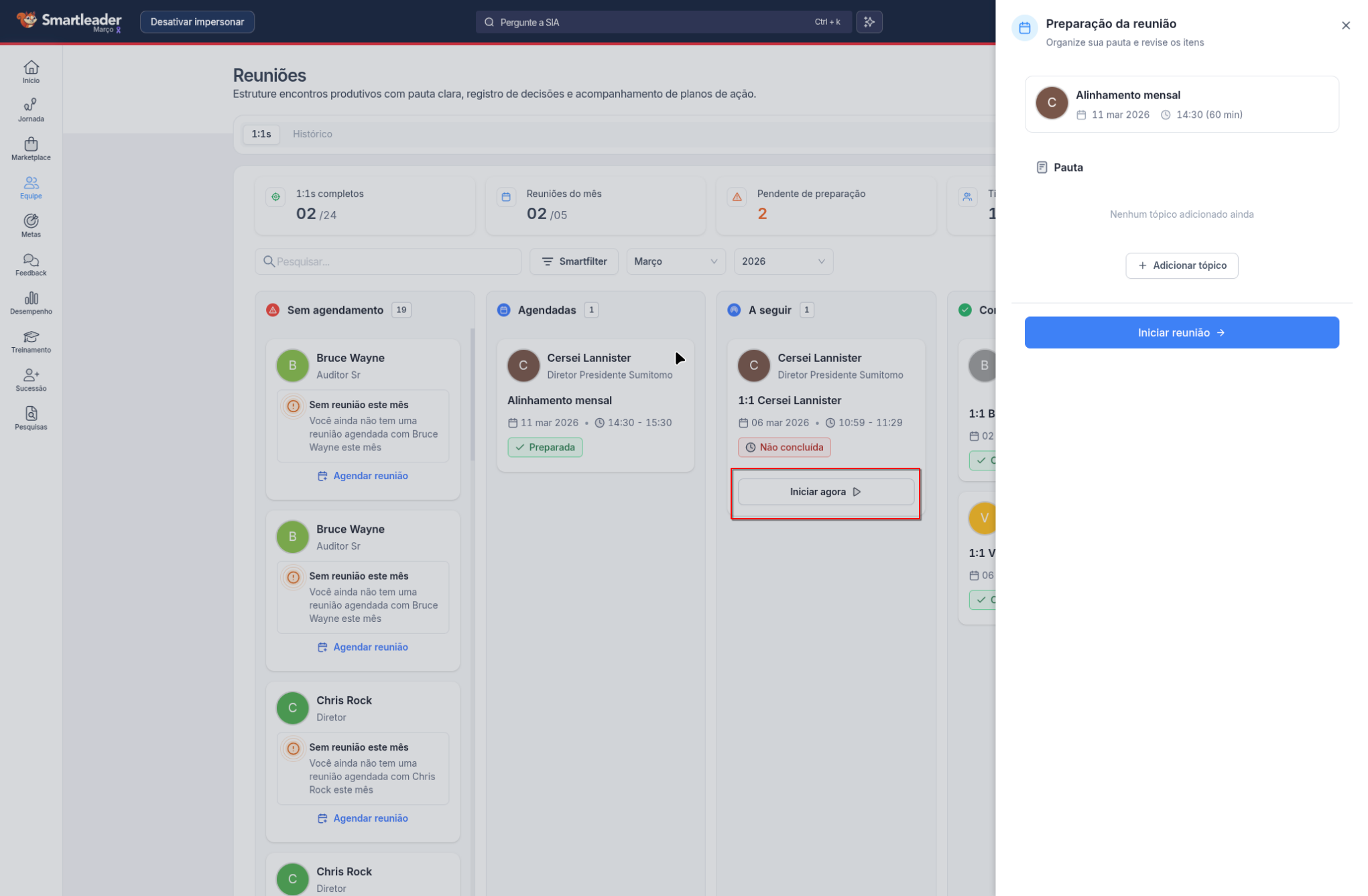Open the 2026 year dropdown
Viewport: 1368px width, 896px height.
[x=782, y=261]
